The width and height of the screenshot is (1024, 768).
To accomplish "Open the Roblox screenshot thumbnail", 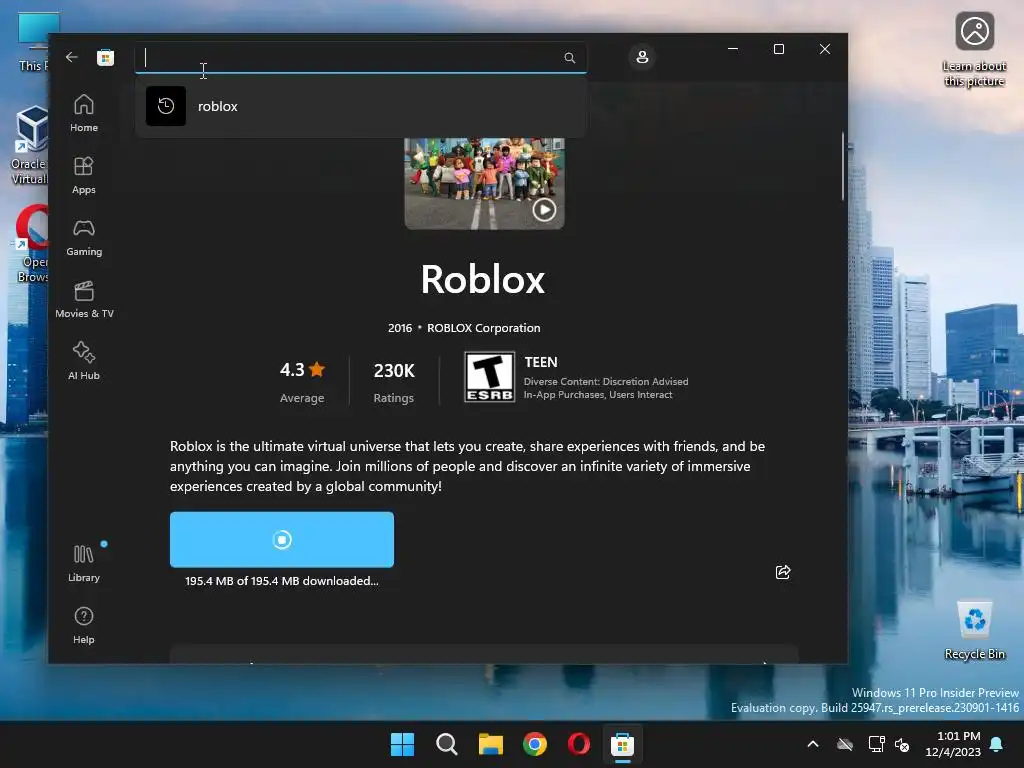I will tap(484, 184).
